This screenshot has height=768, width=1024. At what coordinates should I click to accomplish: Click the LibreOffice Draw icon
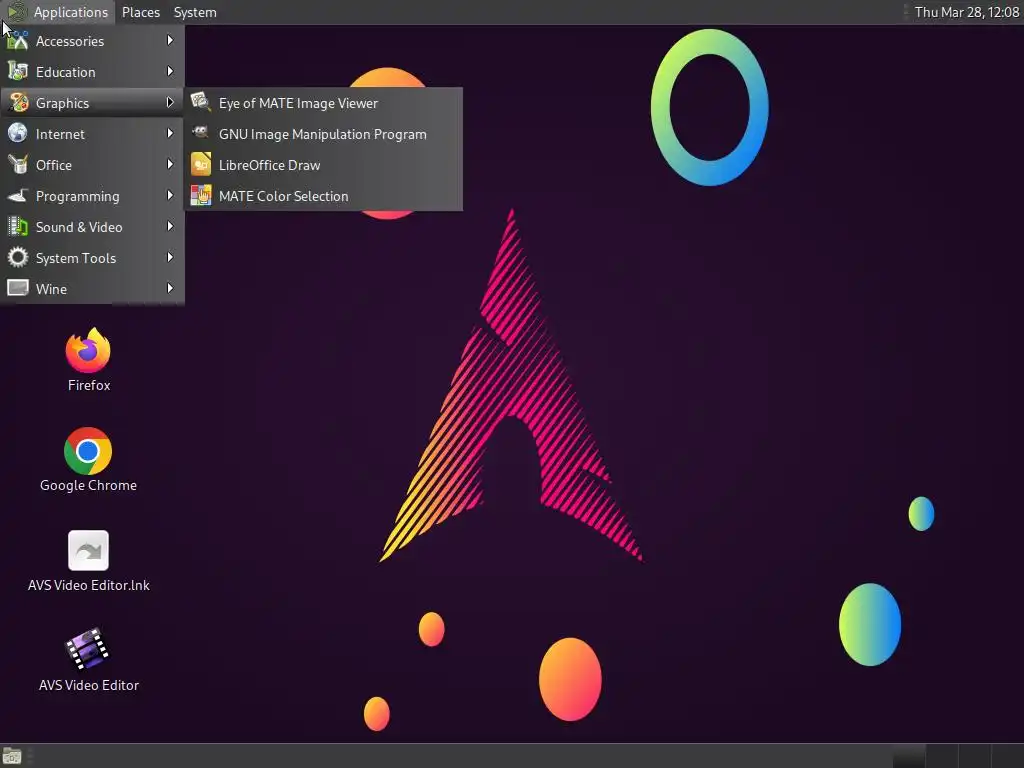coord(200,165)
